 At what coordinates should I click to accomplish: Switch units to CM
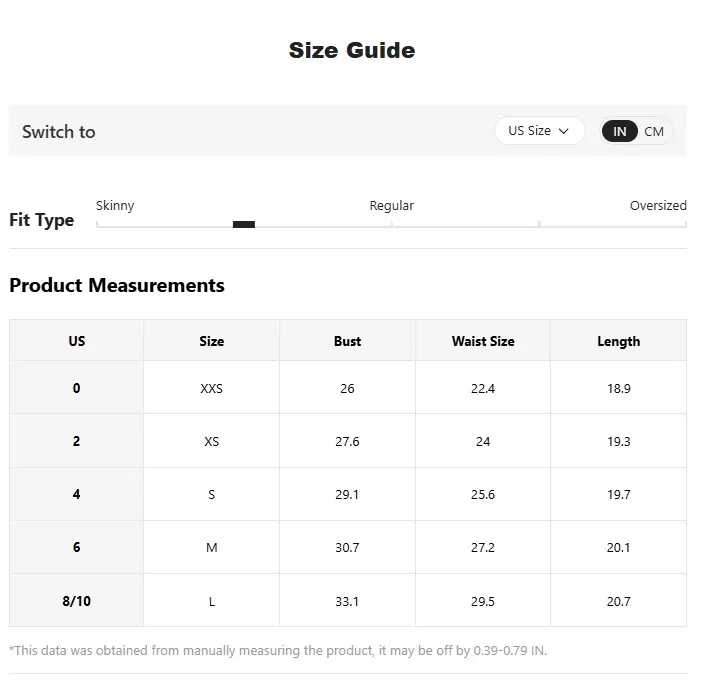click(x=654, y=131)
